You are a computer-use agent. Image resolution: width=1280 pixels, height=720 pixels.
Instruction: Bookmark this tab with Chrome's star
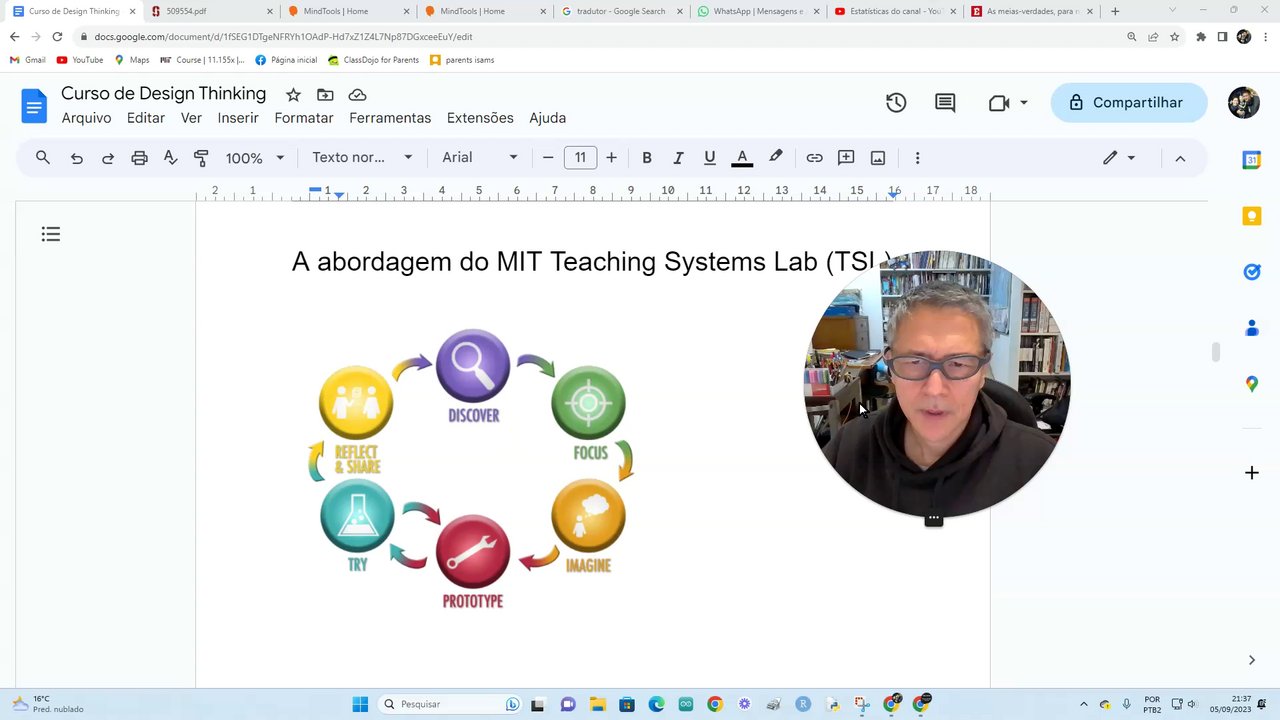click(1175, 37)
